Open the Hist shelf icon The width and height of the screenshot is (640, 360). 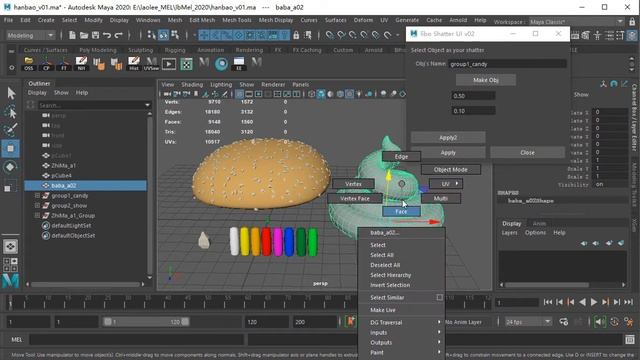pos(133,64)
